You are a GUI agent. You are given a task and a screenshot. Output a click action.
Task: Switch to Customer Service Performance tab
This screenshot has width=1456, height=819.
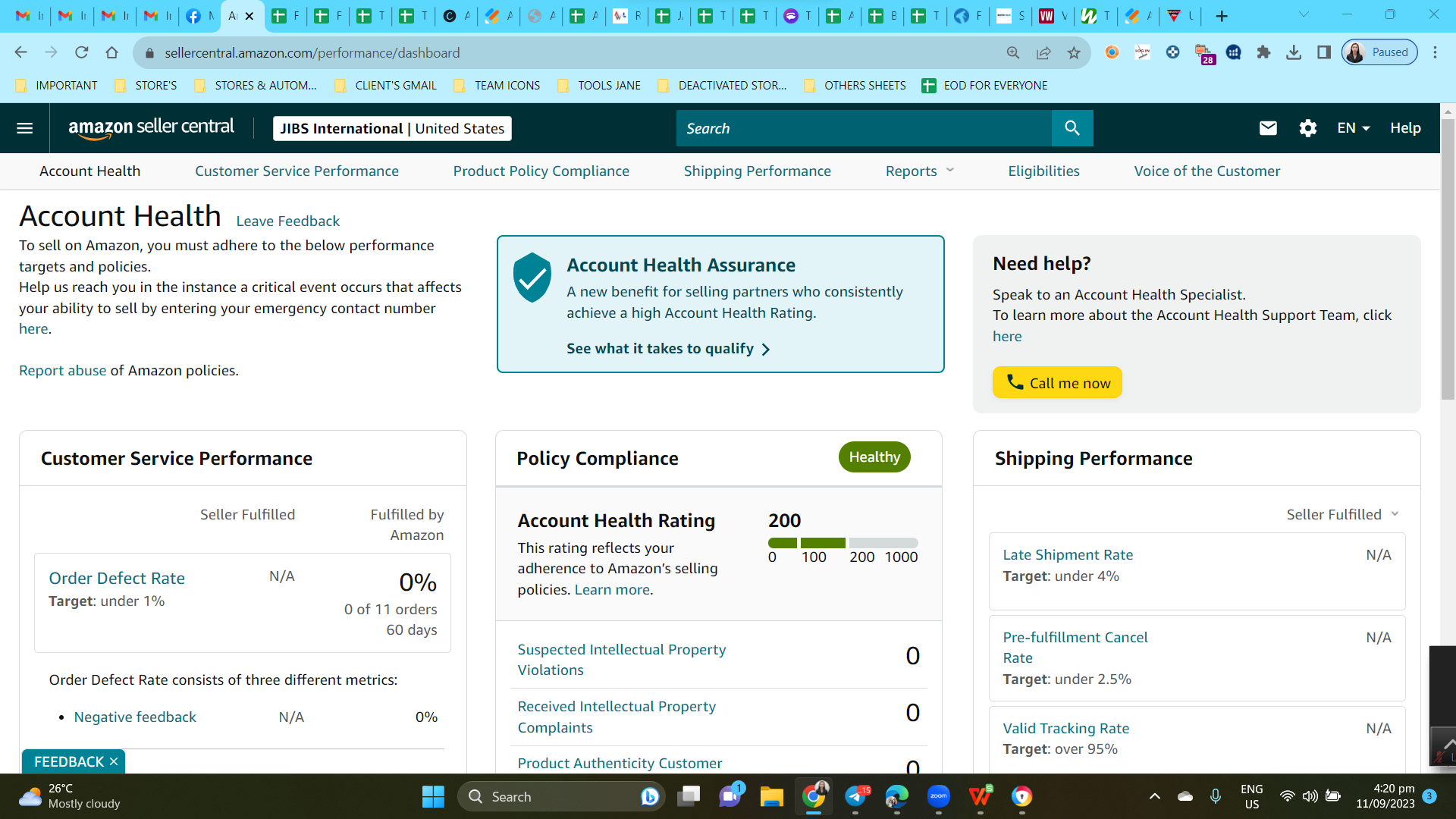pos(297,171)
